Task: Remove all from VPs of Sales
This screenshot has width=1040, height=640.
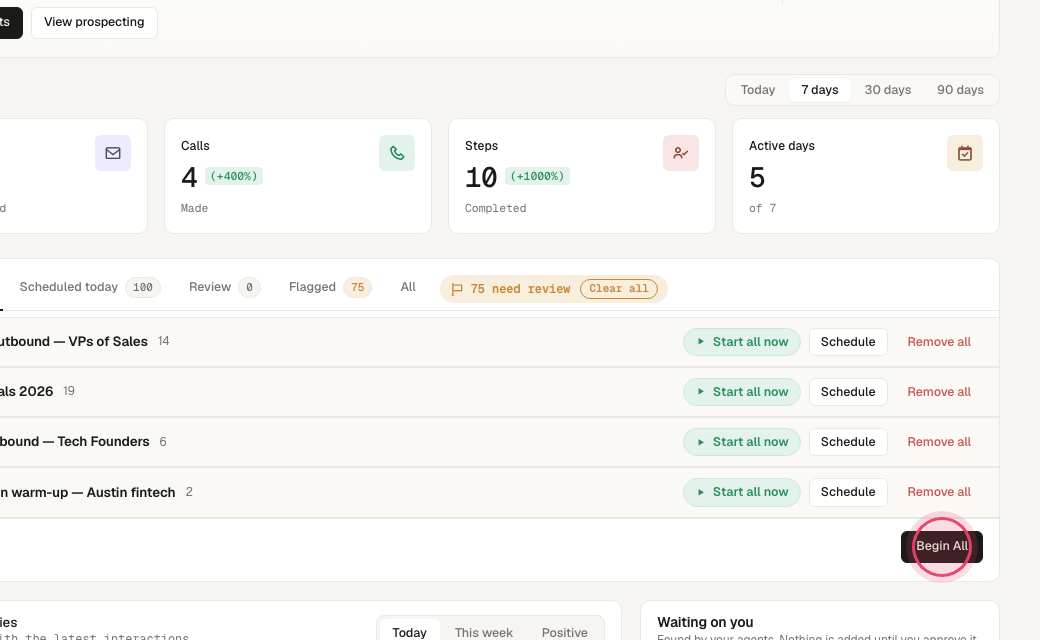Action: coord(939,342)
